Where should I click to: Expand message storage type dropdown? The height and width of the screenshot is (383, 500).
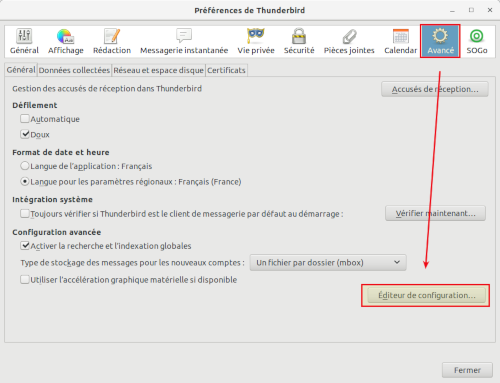click(328, 263)
